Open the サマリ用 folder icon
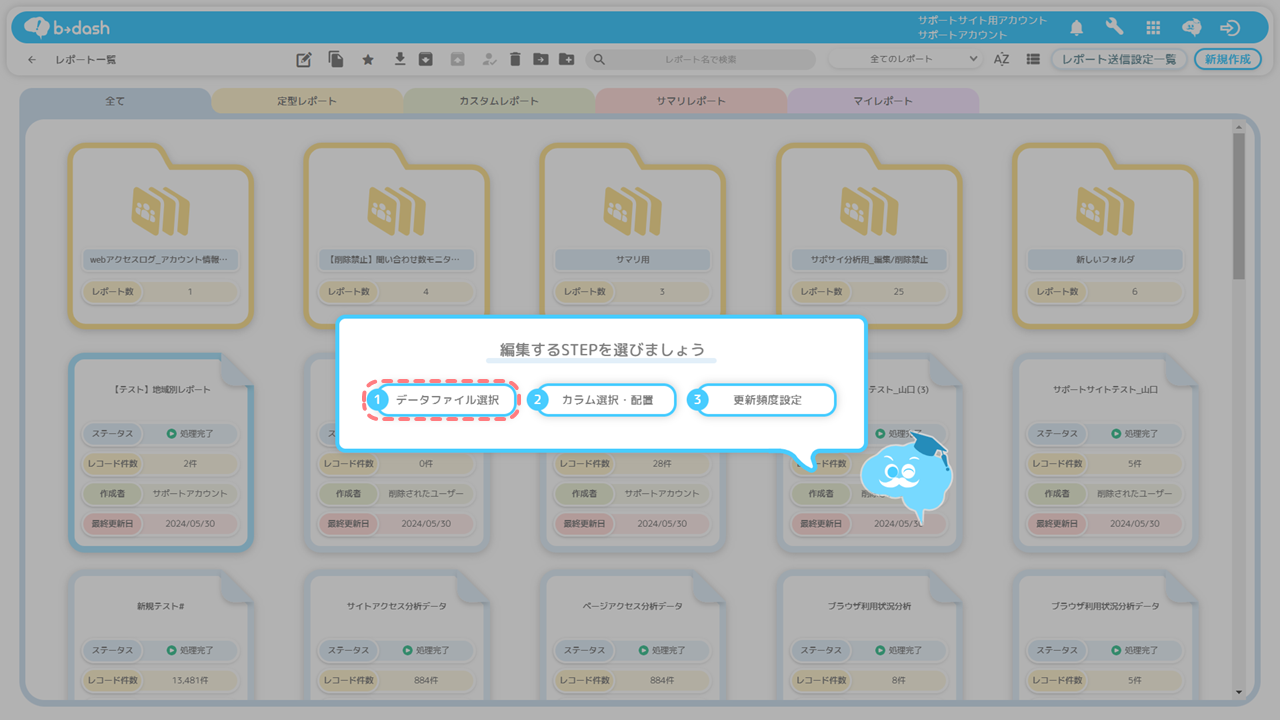Viewport: 1280px width, 720px height. tap(632, 210)
